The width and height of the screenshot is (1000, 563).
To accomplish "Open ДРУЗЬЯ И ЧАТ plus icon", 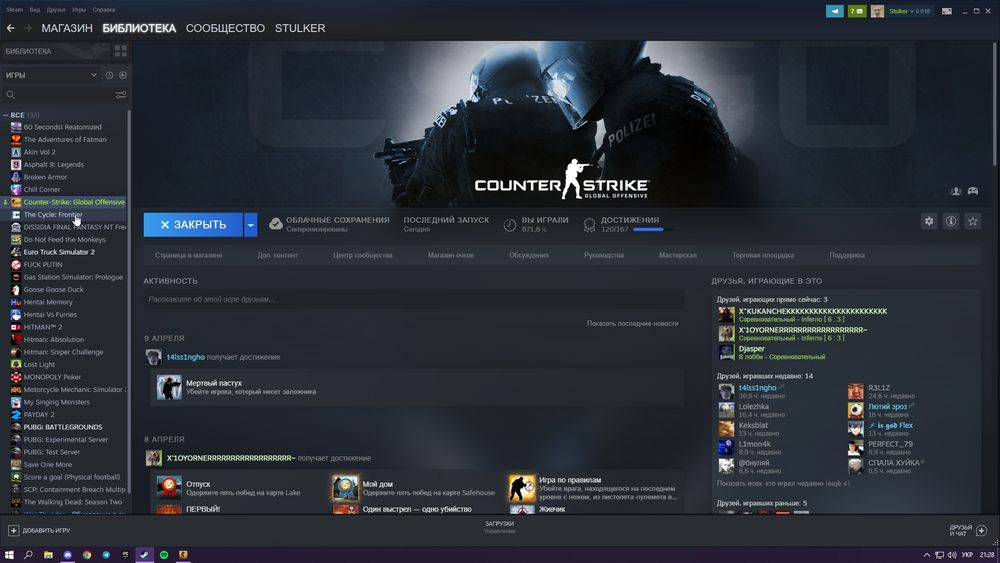I will click(982, 530).
